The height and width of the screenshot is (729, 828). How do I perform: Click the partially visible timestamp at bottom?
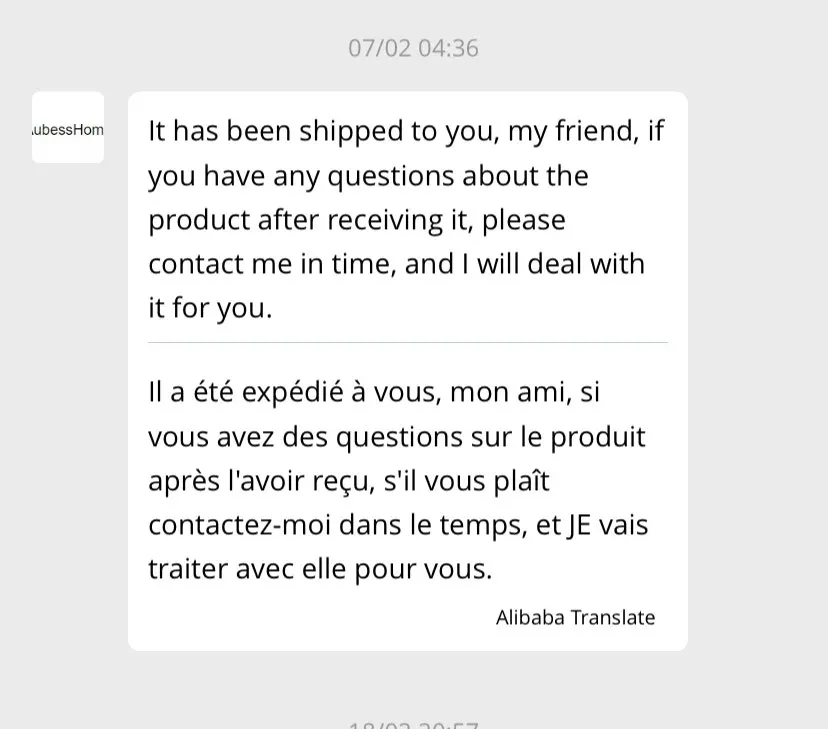pos(413,724)
